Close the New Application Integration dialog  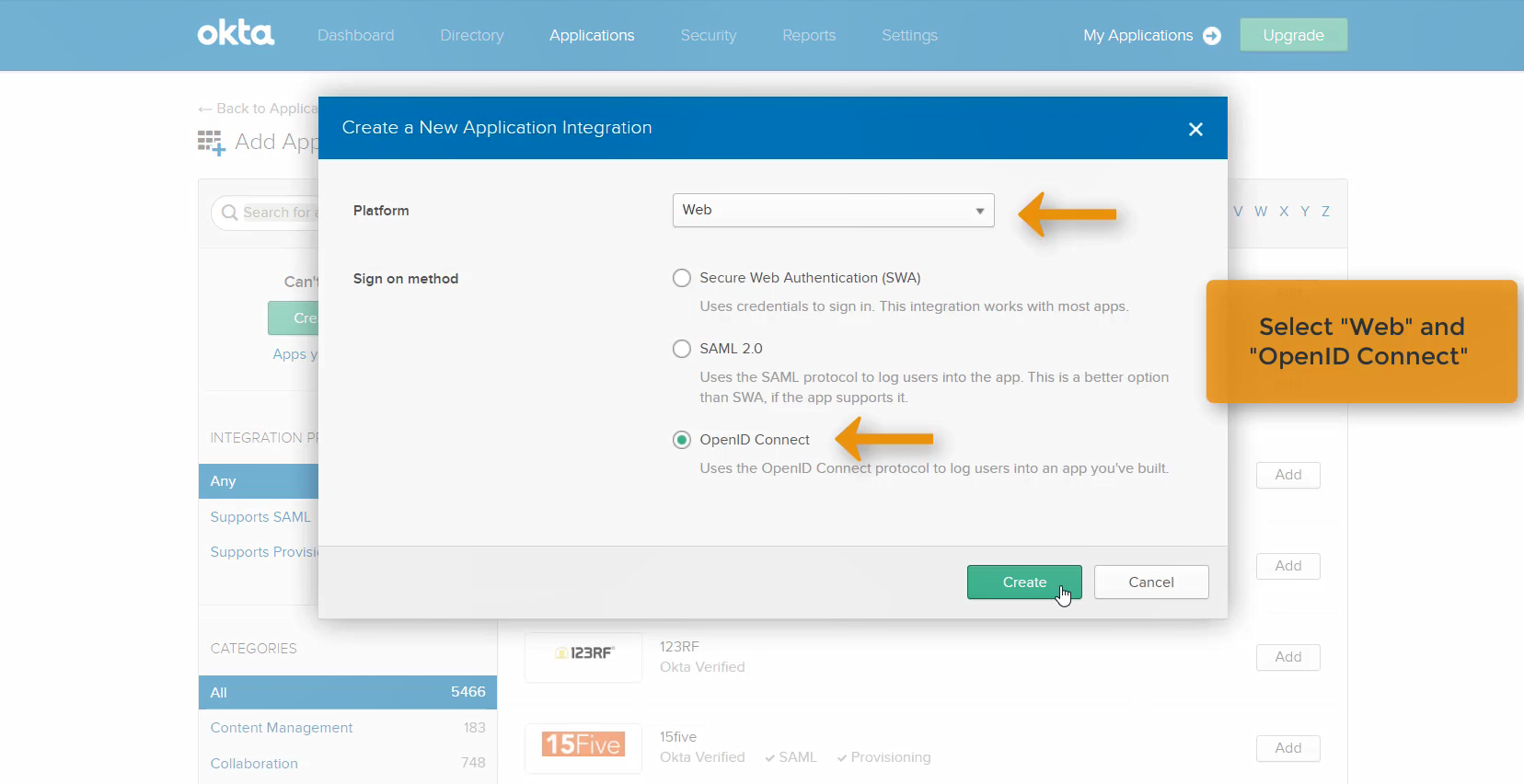(x=1195, y=129)
